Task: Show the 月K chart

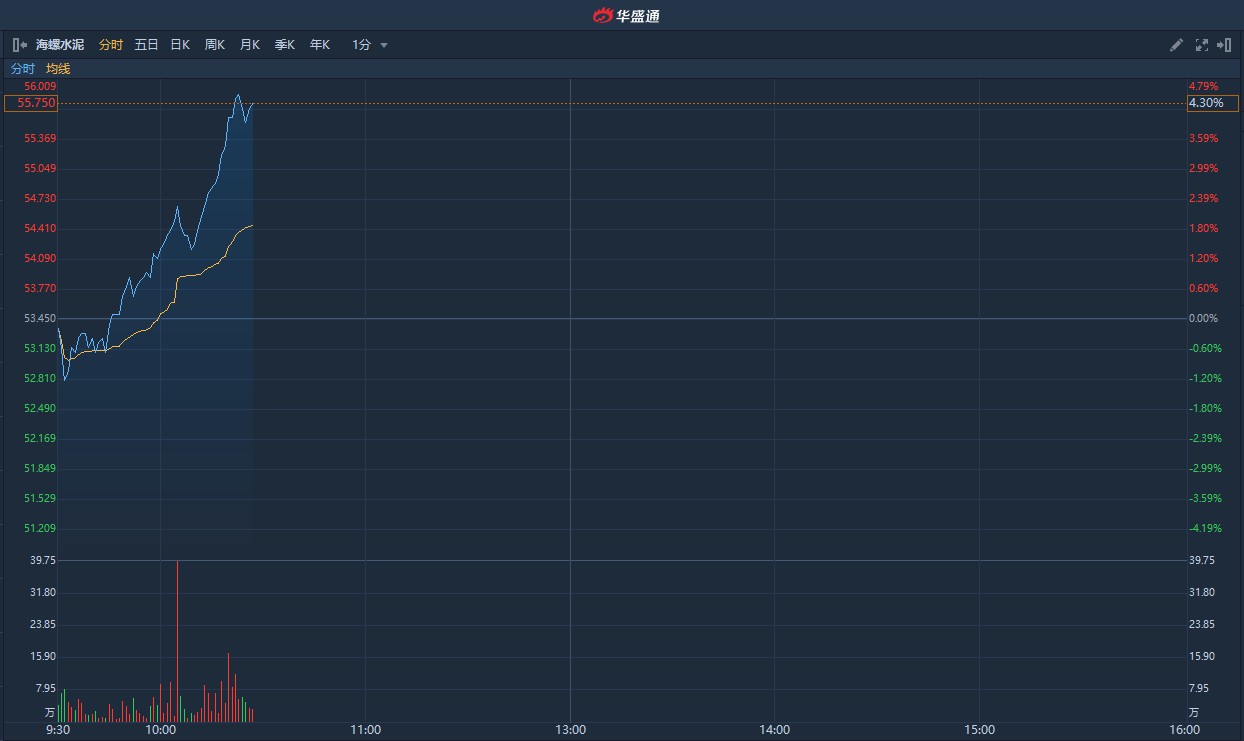Action: [249, 45]
